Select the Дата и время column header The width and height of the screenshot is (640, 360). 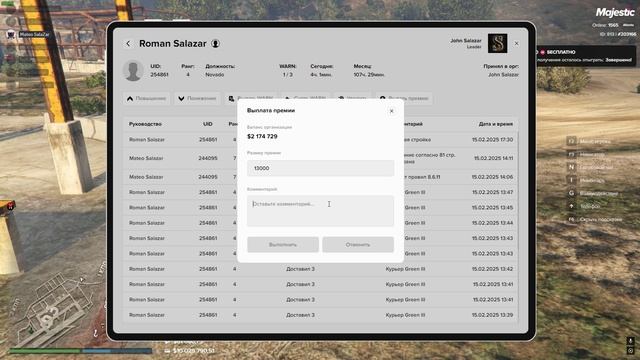pos(496,124)
